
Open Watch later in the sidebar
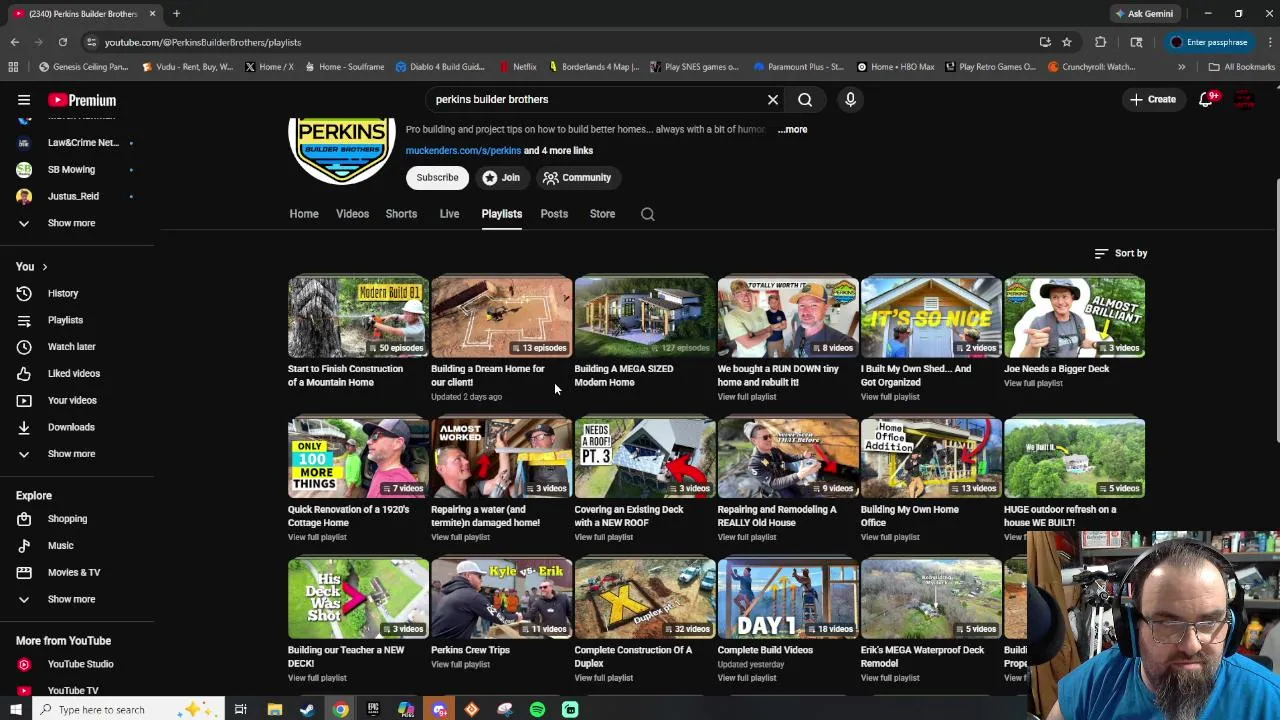71,347
